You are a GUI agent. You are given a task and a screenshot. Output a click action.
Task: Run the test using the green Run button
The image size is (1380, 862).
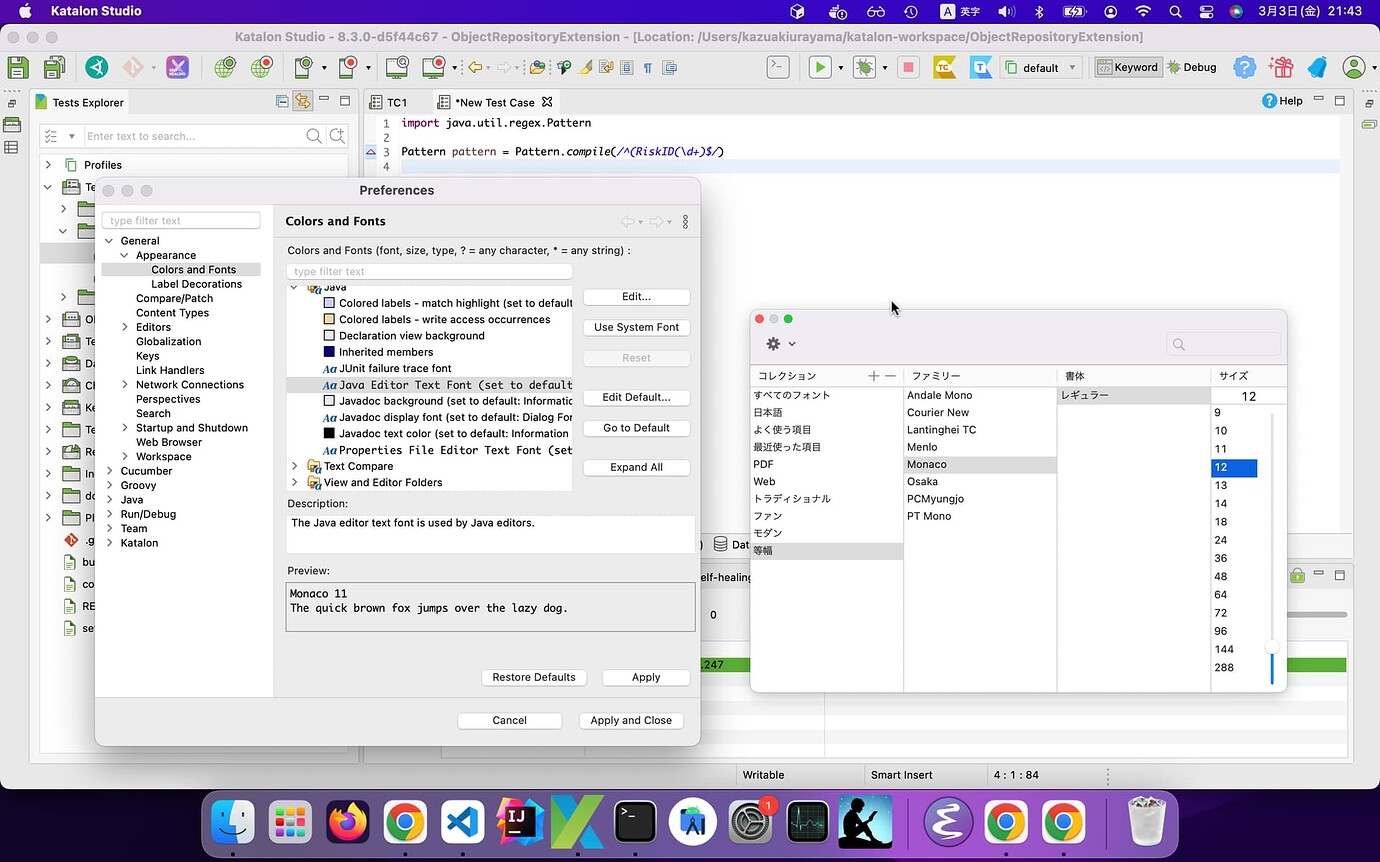[820, 67]
